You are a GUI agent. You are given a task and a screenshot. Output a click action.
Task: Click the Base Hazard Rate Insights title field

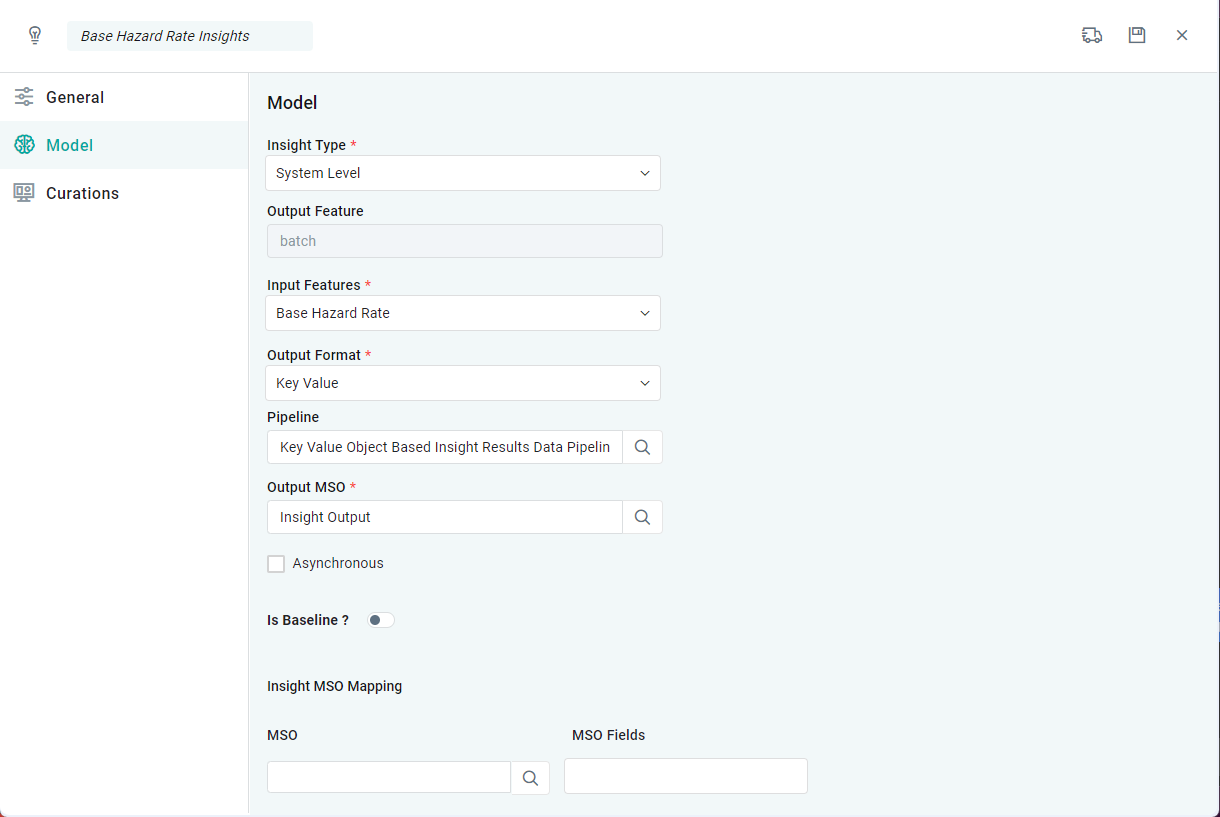190,36
